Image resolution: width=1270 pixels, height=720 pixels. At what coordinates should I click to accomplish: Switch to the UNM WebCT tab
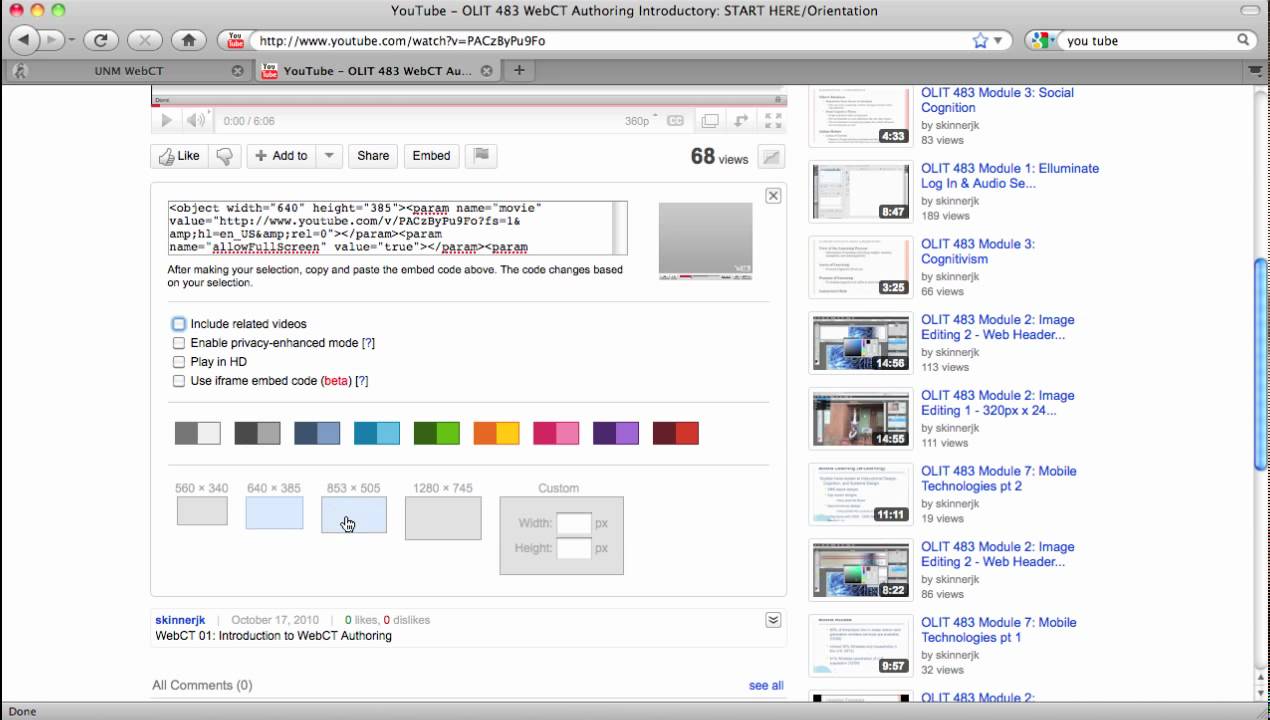127,71
